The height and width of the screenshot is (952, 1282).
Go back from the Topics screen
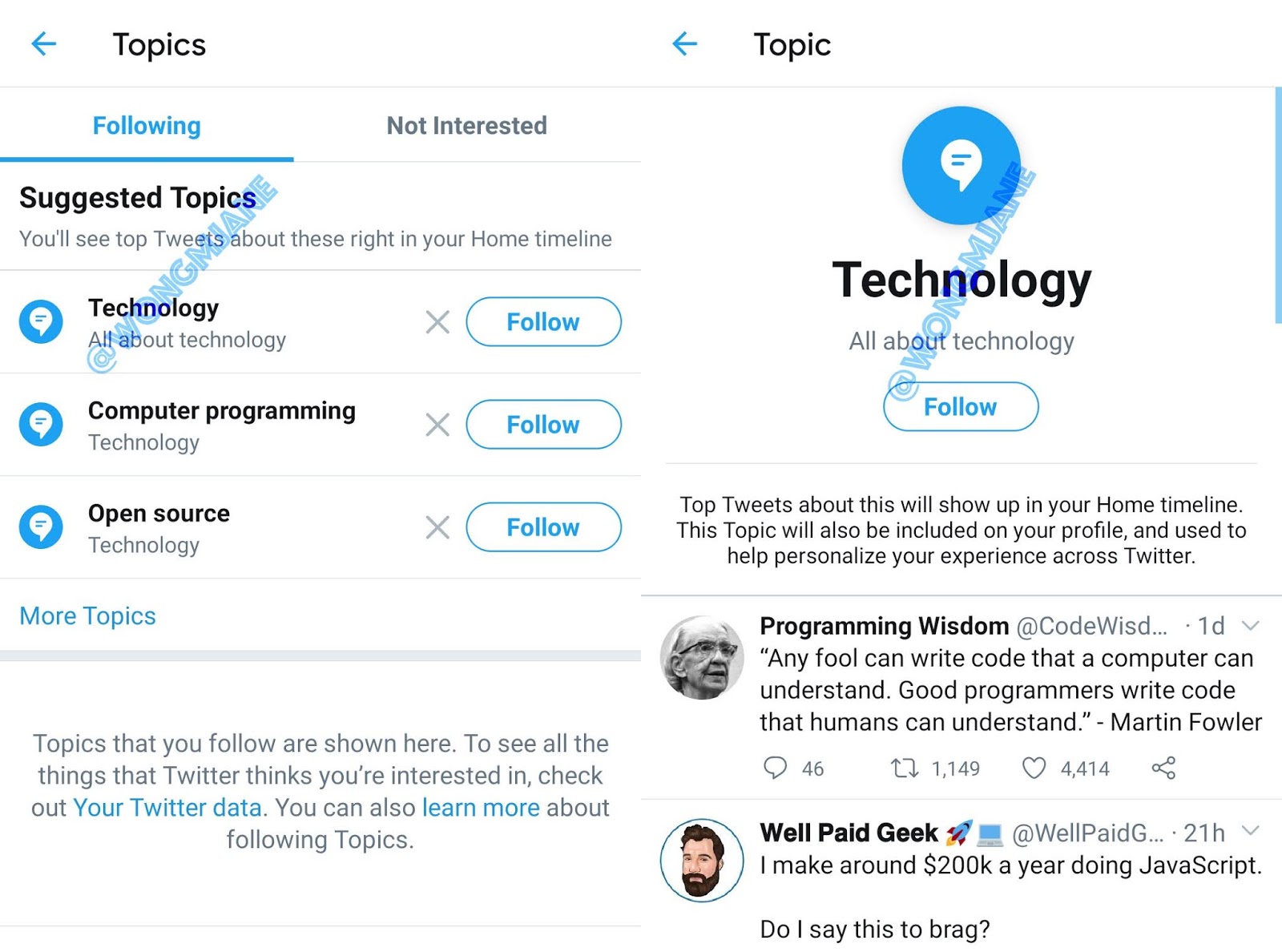[44, 44]
